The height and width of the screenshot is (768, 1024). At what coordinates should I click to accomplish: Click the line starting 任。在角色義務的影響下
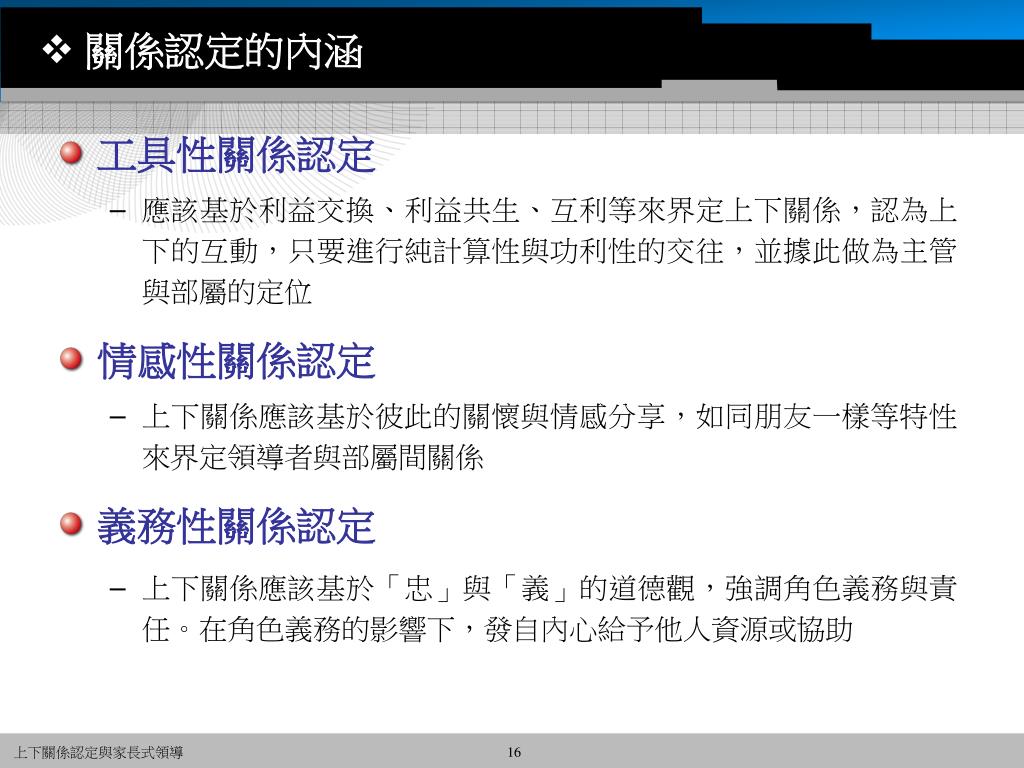[498, 630]
